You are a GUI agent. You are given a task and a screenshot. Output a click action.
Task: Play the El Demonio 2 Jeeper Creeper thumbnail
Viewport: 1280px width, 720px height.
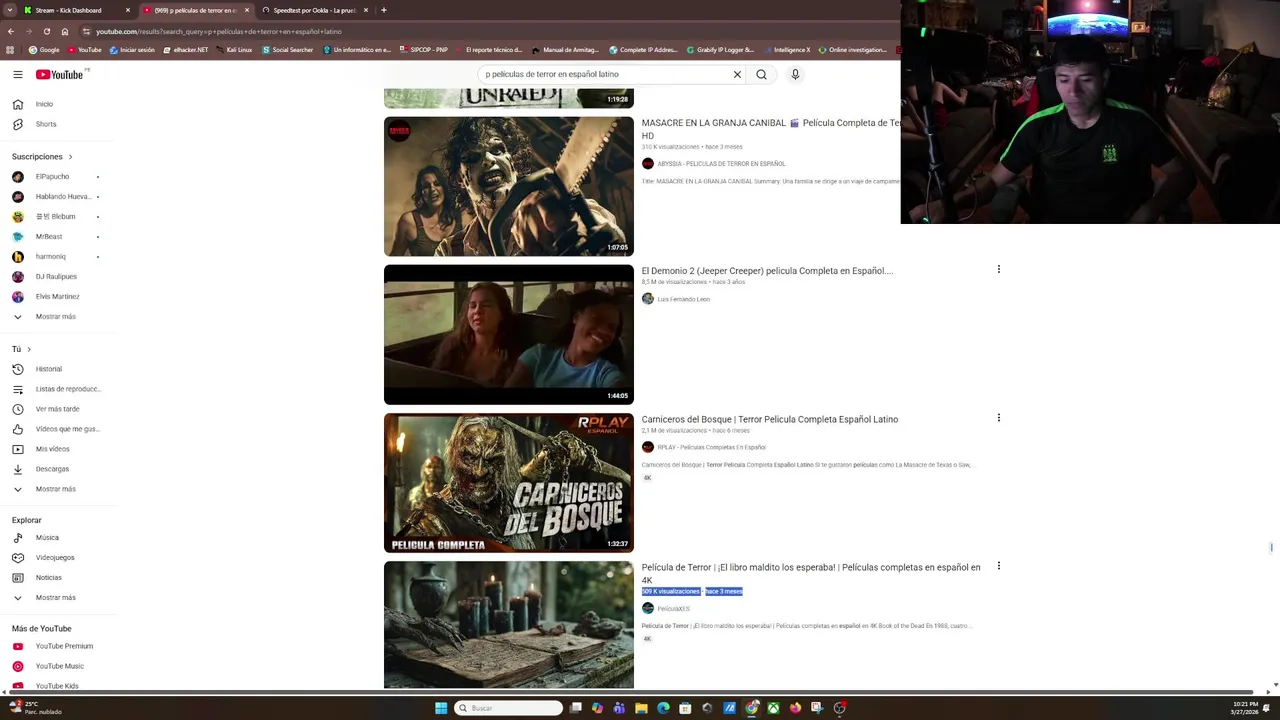(x=509, y=335)
